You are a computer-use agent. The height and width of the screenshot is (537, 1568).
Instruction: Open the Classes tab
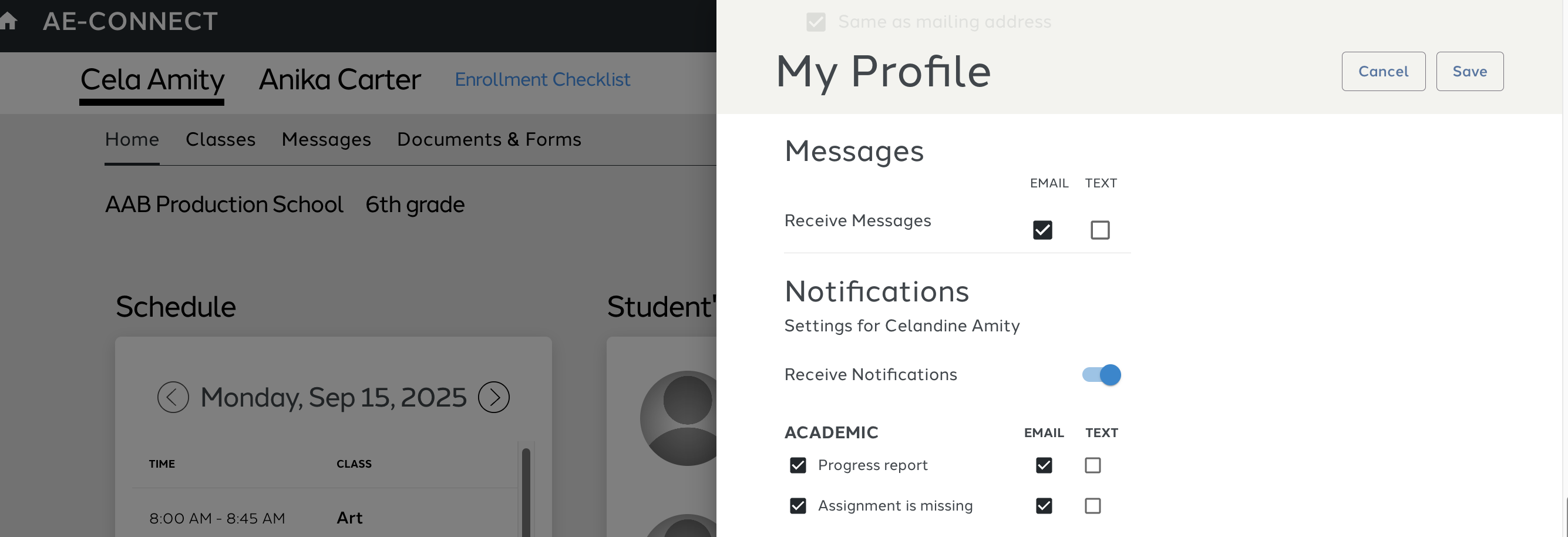click(x=220, y=139)
